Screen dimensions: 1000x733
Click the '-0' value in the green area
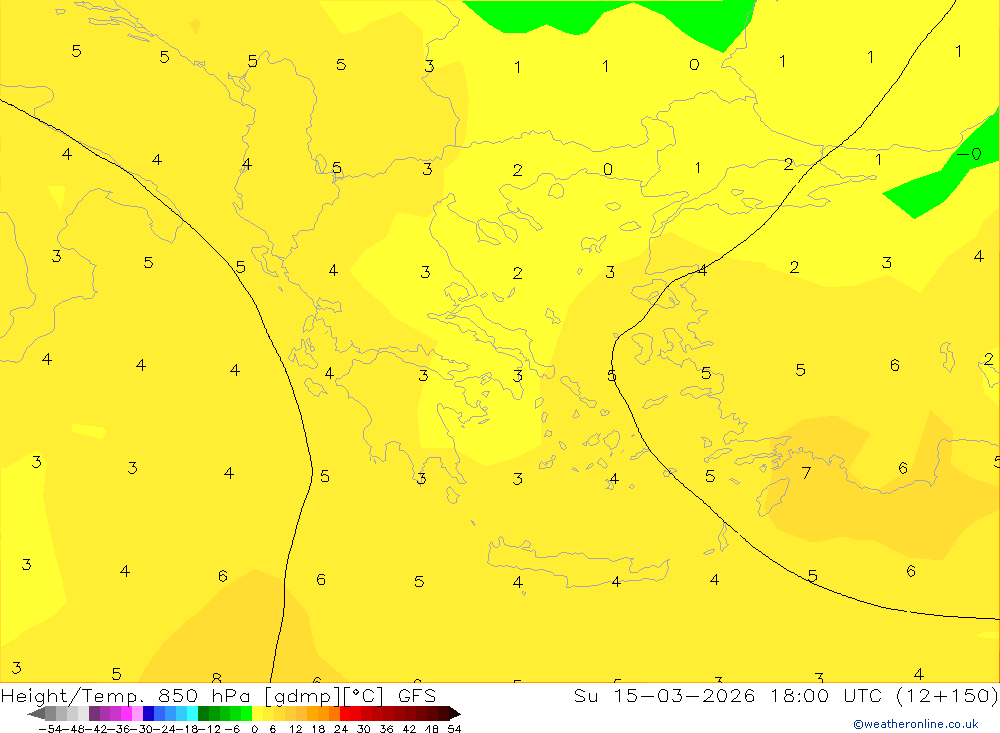pos(969,154)
